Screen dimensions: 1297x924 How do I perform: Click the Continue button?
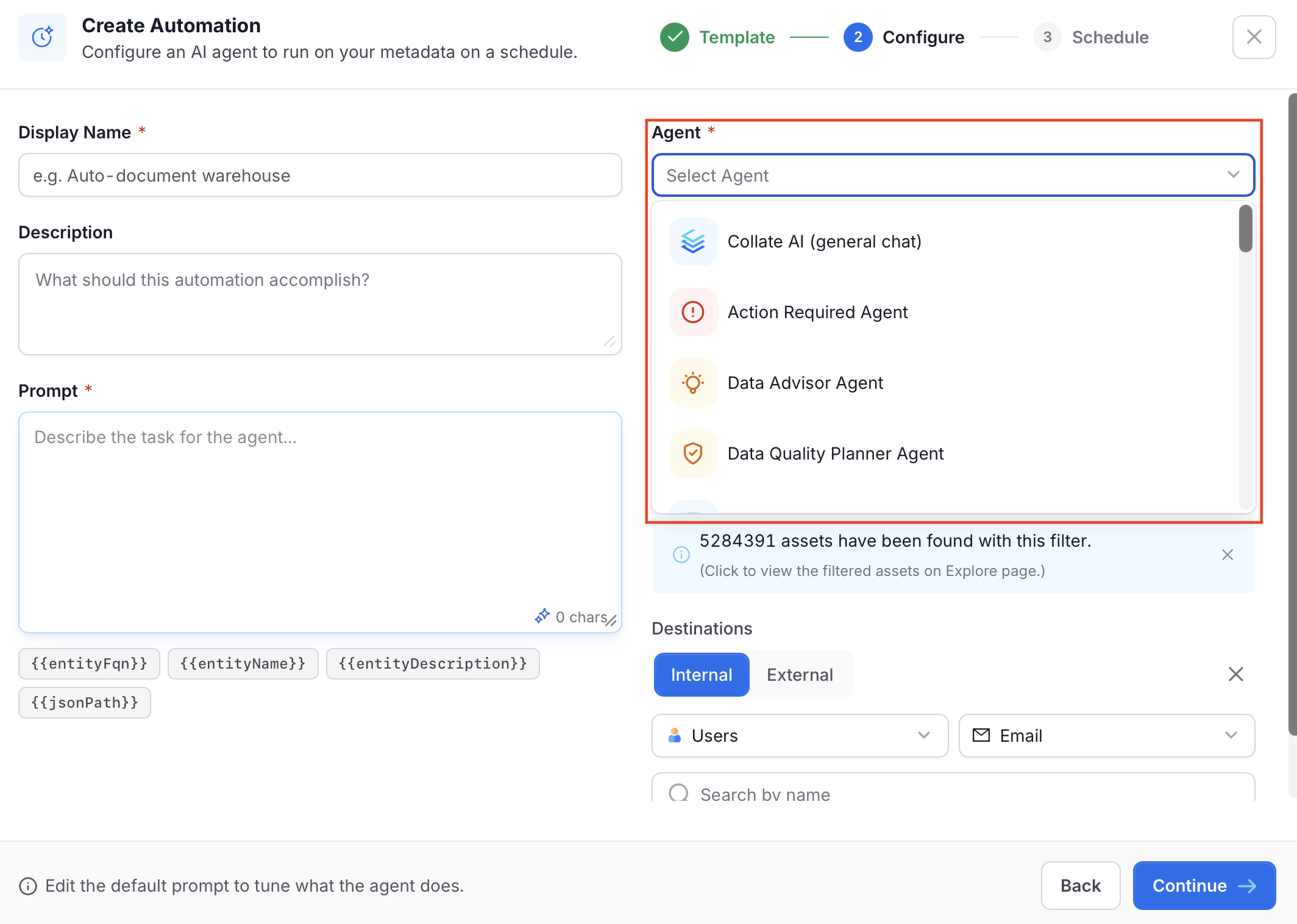pos(1204,886)
